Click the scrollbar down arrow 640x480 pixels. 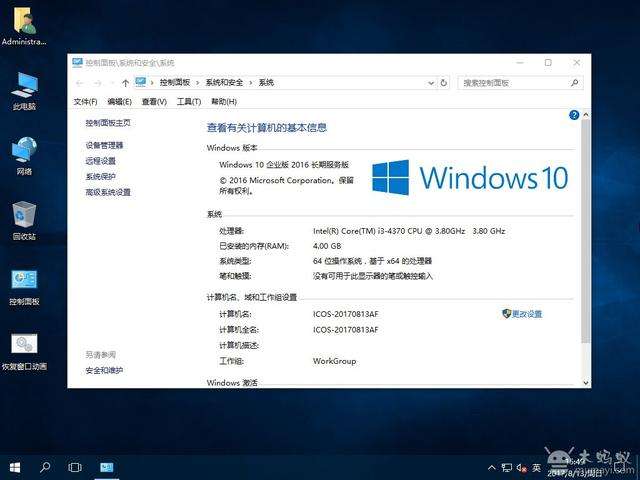click(x=586, y=383)
